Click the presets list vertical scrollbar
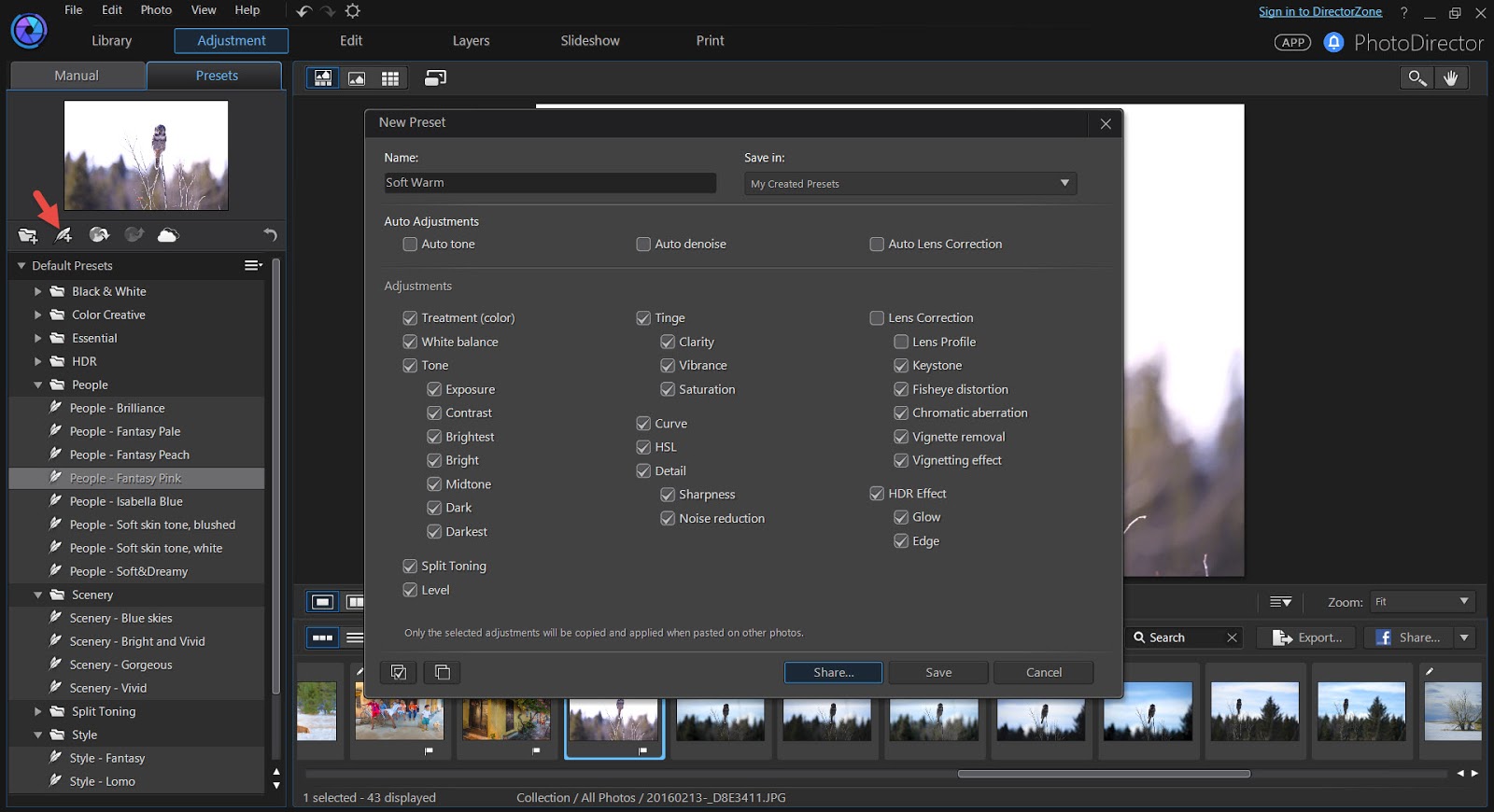The image size is (1494, 812). [x=275, y=476]
